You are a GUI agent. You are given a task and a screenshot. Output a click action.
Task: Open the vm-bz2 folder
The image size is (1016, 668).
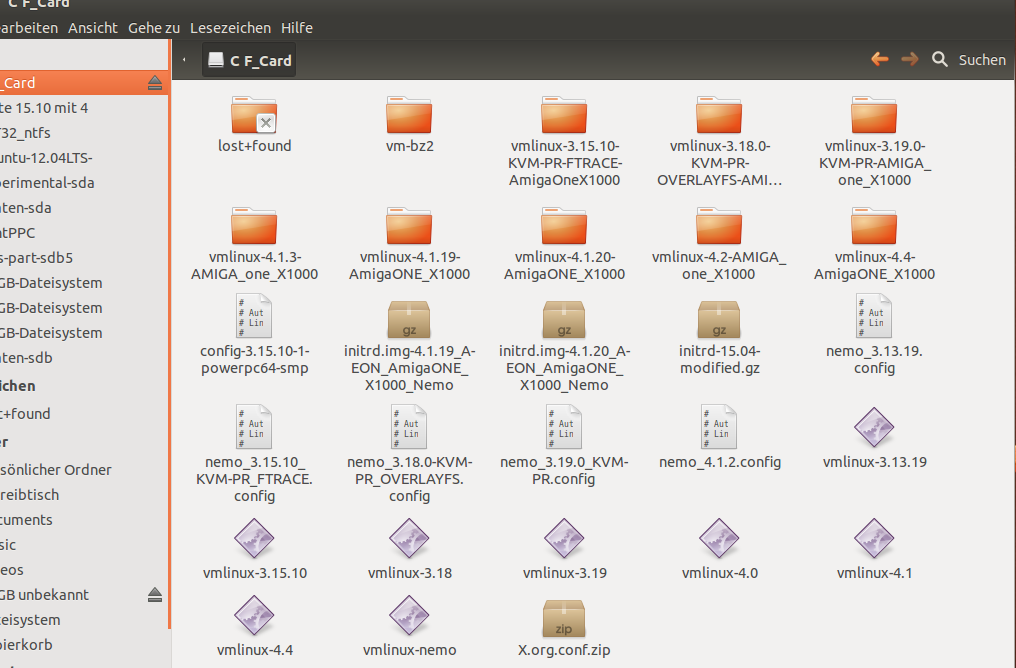coord(409,116)
